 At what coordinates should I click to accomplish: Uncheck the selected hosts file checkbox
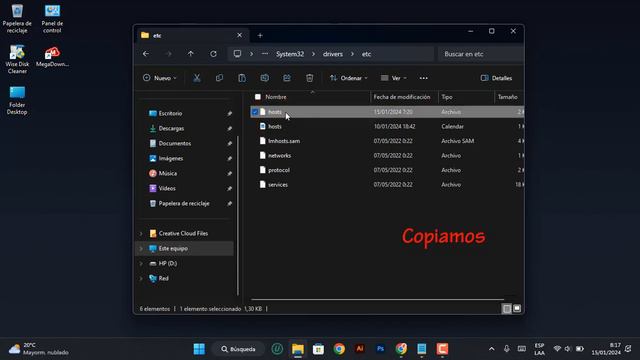point(255,112)
